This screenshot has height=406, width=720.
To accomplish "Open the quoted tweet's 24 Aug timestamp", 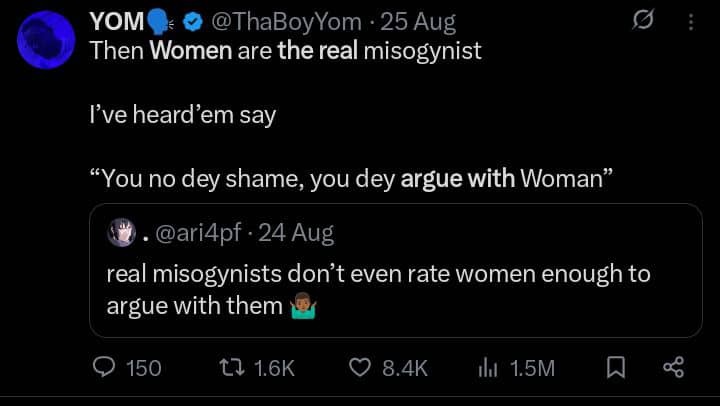I will tap(296, 234).
